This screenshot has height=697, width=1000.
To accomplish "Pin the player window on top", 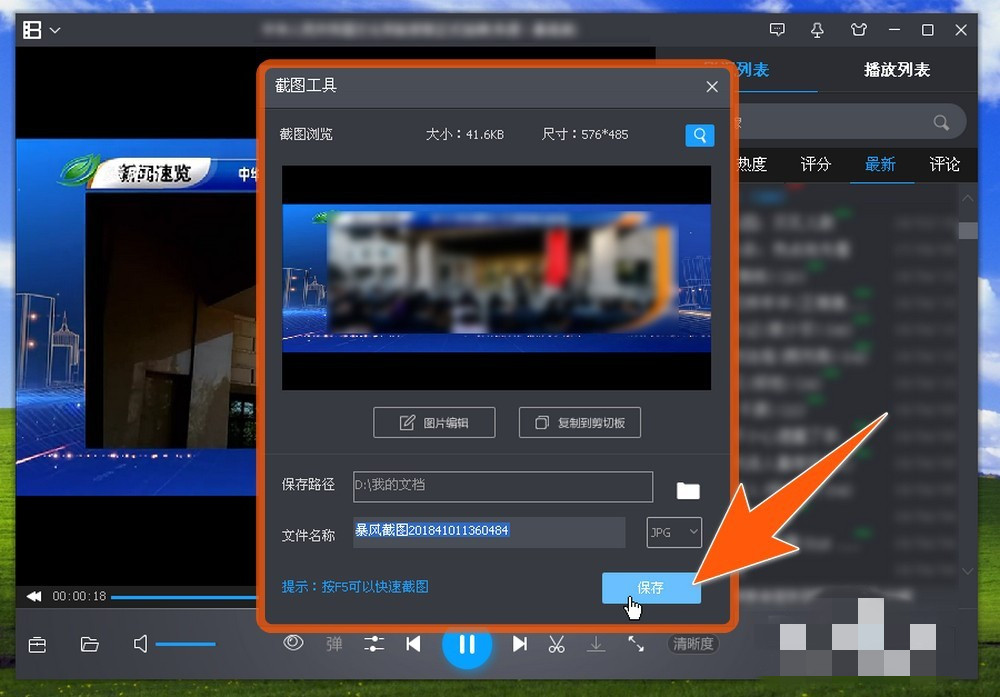I will coord(817,30).
